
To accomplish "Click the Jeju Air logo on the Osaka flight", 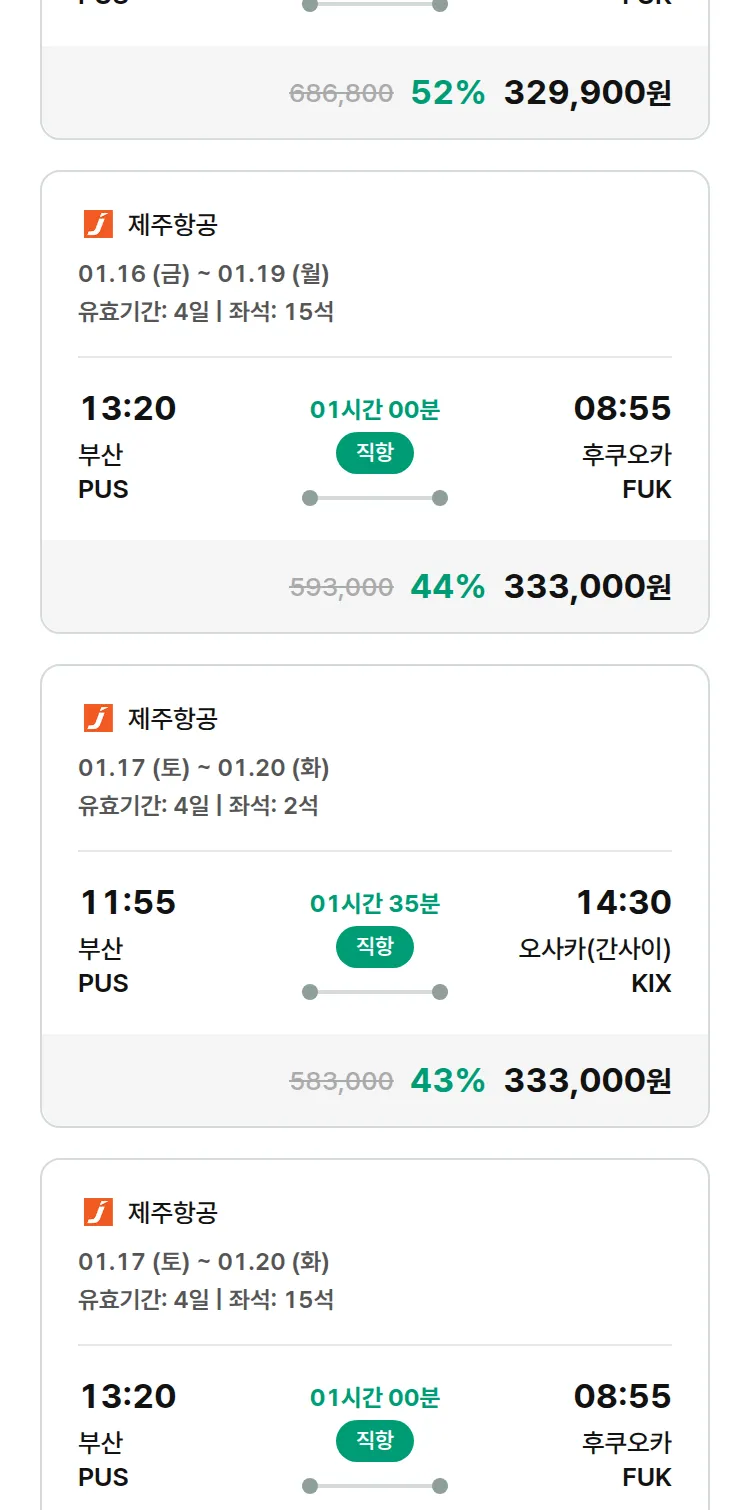I will tap(98, 718).
